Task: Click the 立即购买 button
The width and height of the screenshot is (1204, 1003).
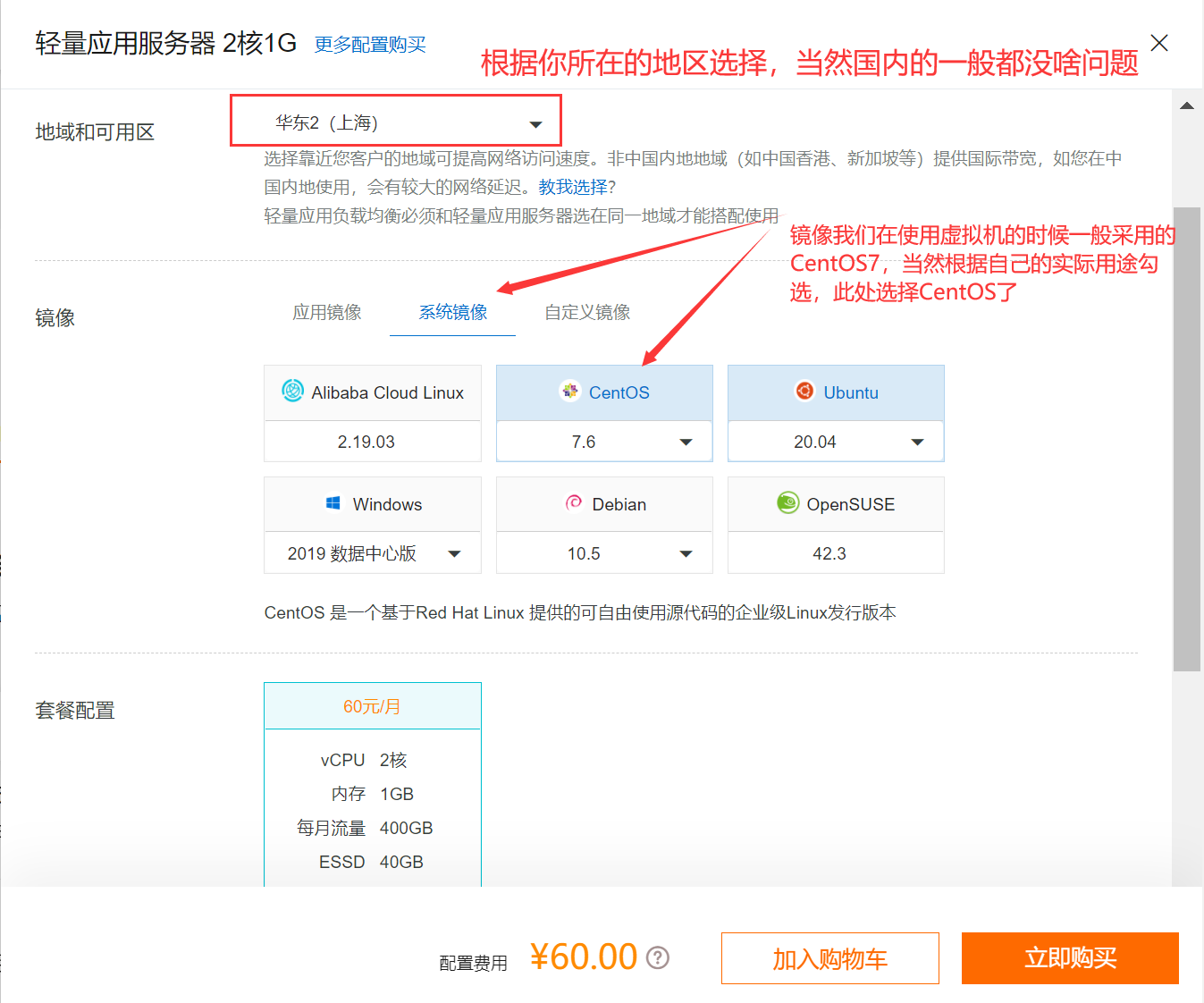Action: tap(1070, 958)
